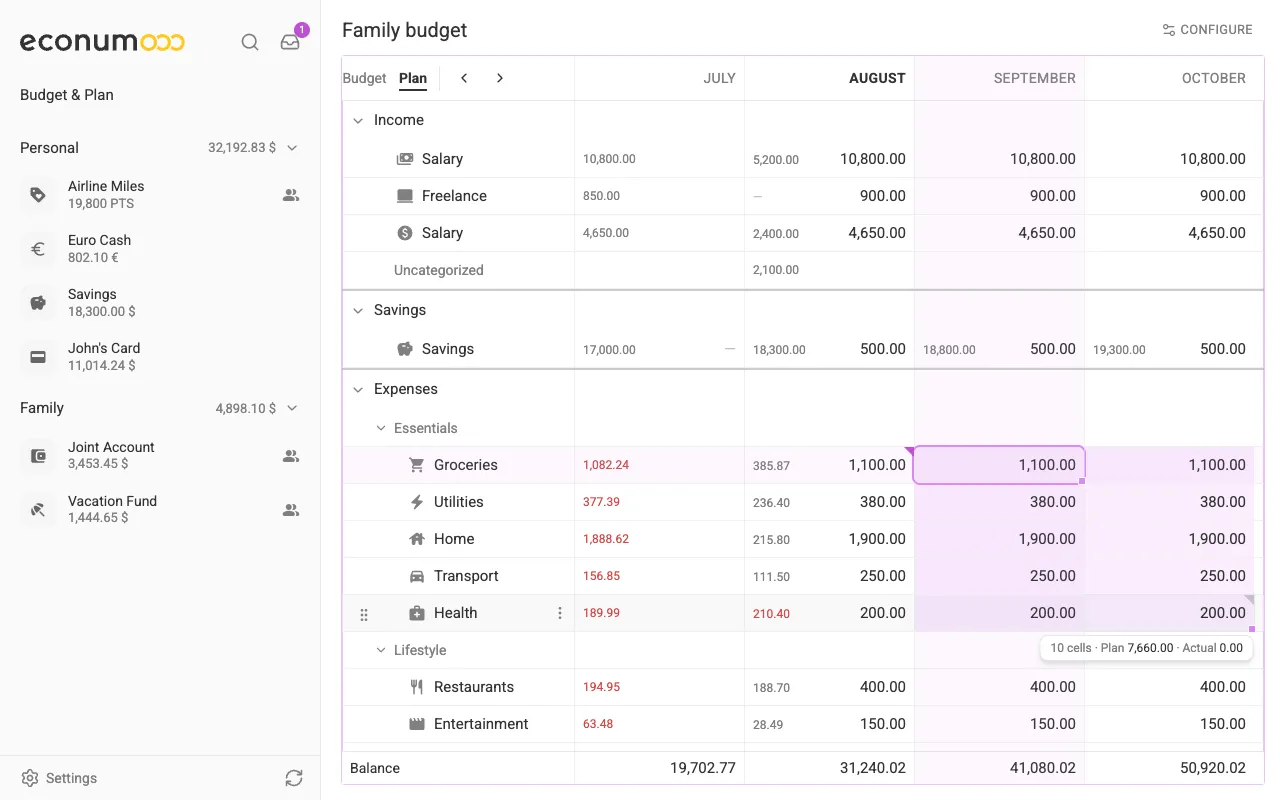Image resolution: width=1280 pixels, height=800 pixels.
Task: Click Uncategorized August actual 2,100.00
Action: (776, 270)
